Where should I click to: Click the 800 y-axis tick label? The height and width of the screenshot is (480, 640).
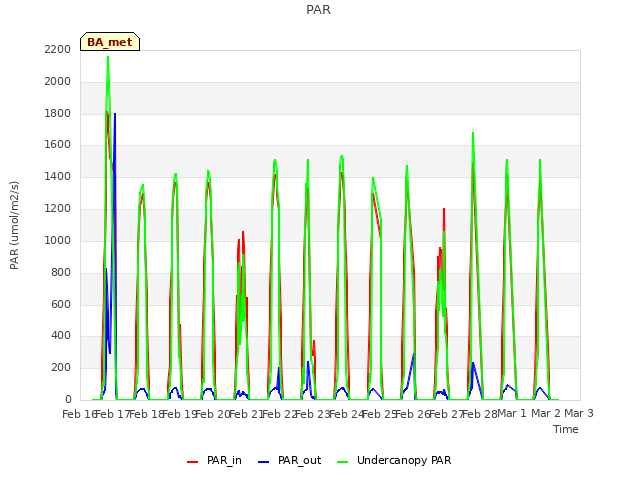click(61, 272)
